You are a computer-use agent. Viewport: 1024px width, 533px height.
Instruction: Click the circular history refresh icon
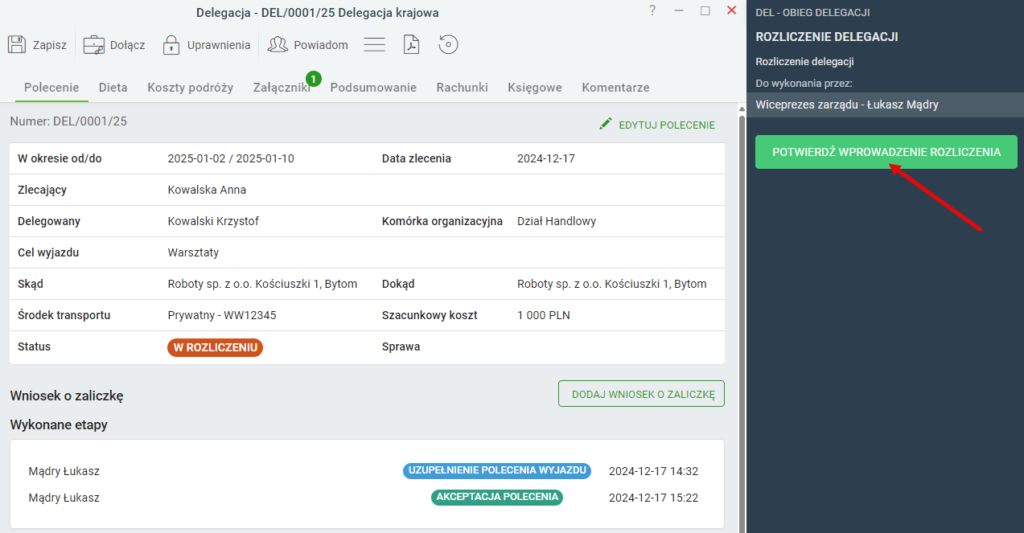click(x=448, y=44)
